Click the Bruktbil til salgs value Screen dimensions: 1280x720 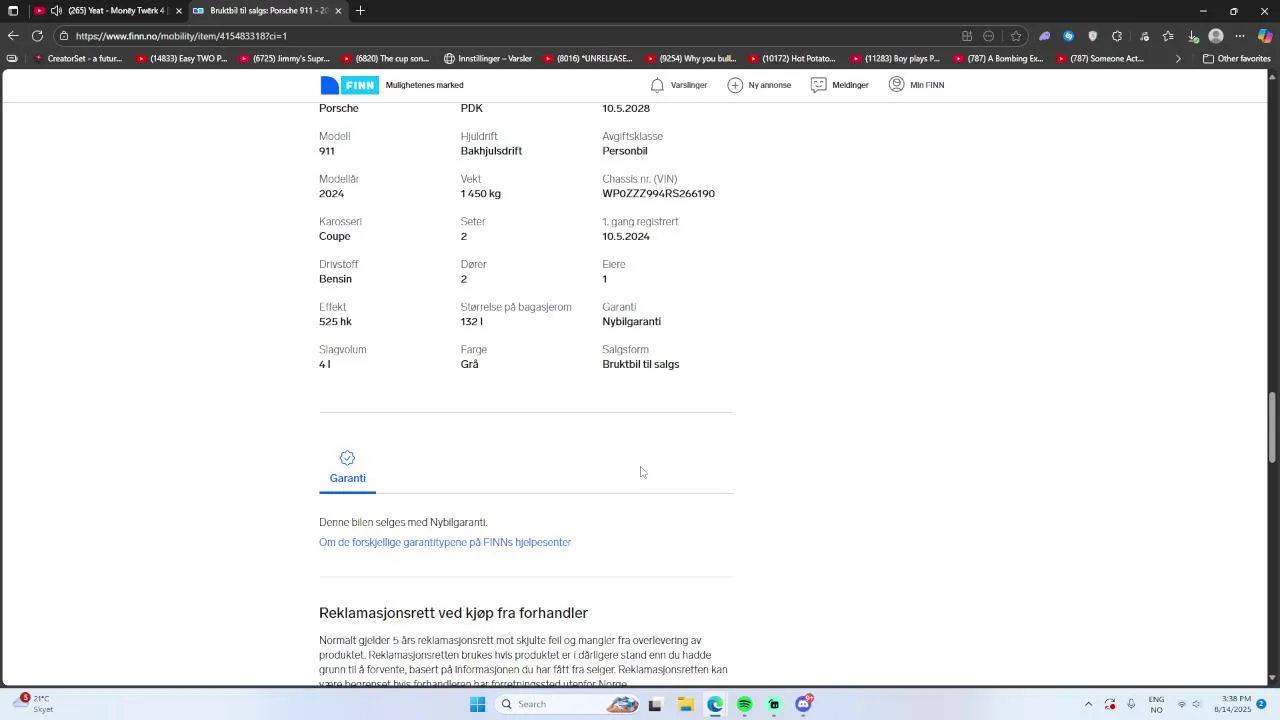tap(640, 365)
